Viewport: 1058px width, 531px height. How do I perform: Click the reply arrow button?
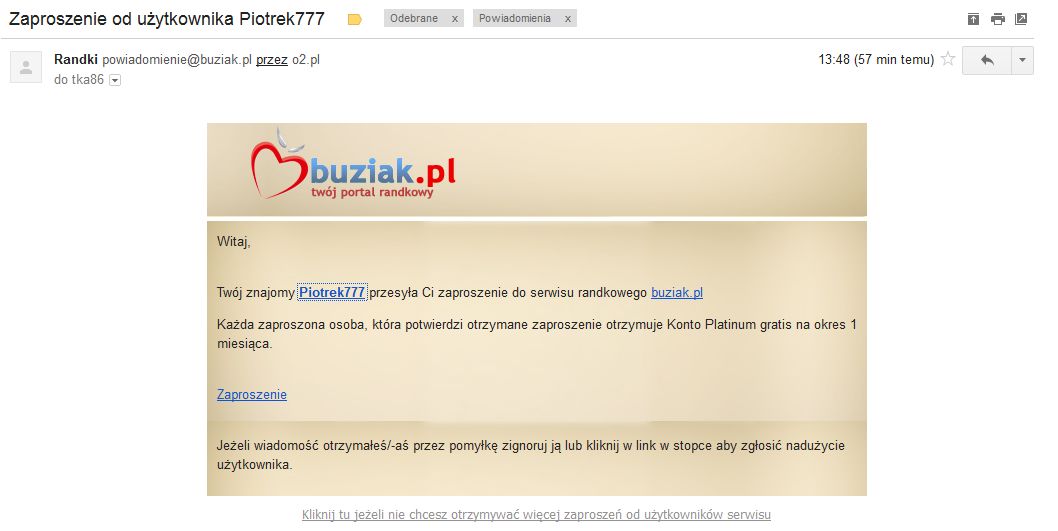(x=986, y=60)
